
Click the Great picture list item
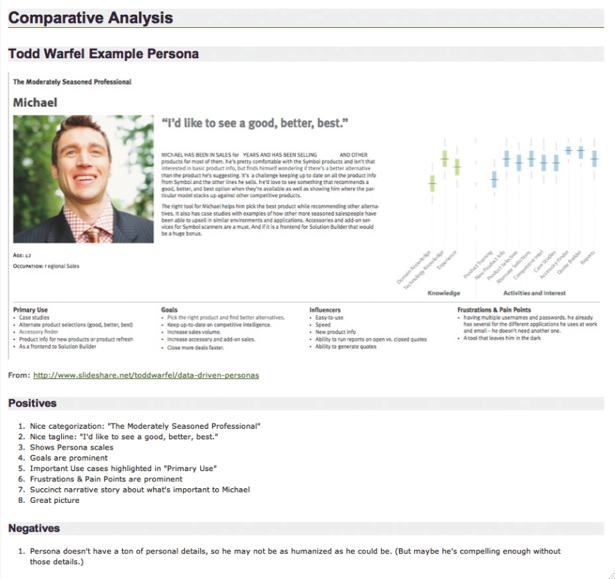coord(55,501)
